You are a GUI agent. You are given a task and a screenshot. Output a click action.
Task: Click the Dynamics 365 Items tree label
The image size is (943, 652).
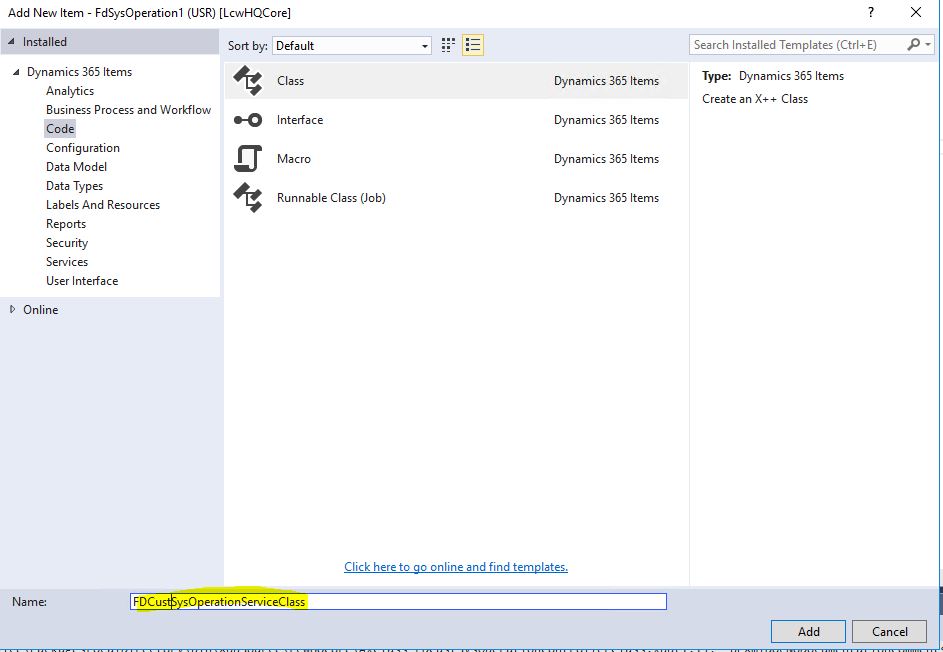pos(79,72)
